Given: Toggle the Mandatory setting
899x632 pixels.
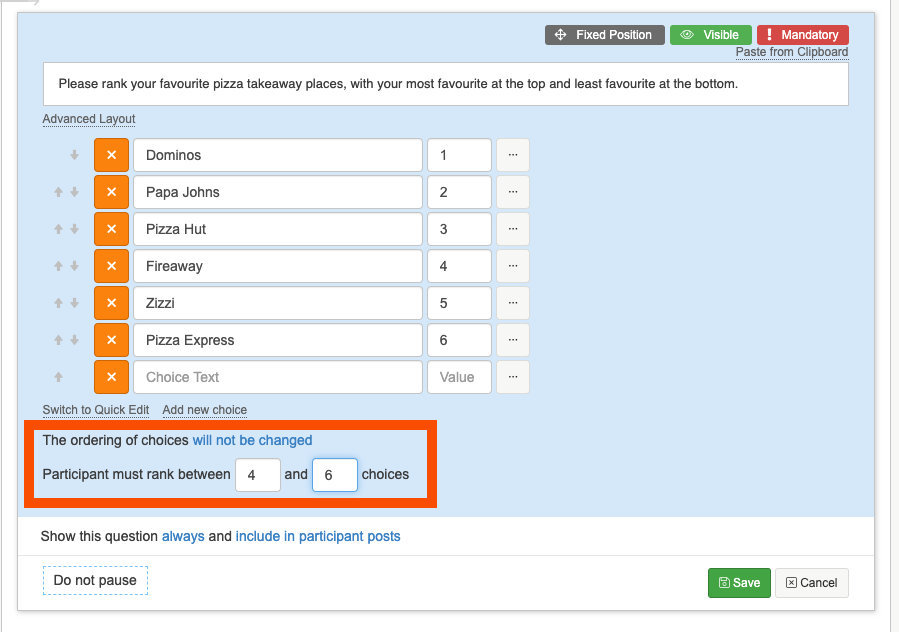Looking at the screenshot, I should coord(802,35).
